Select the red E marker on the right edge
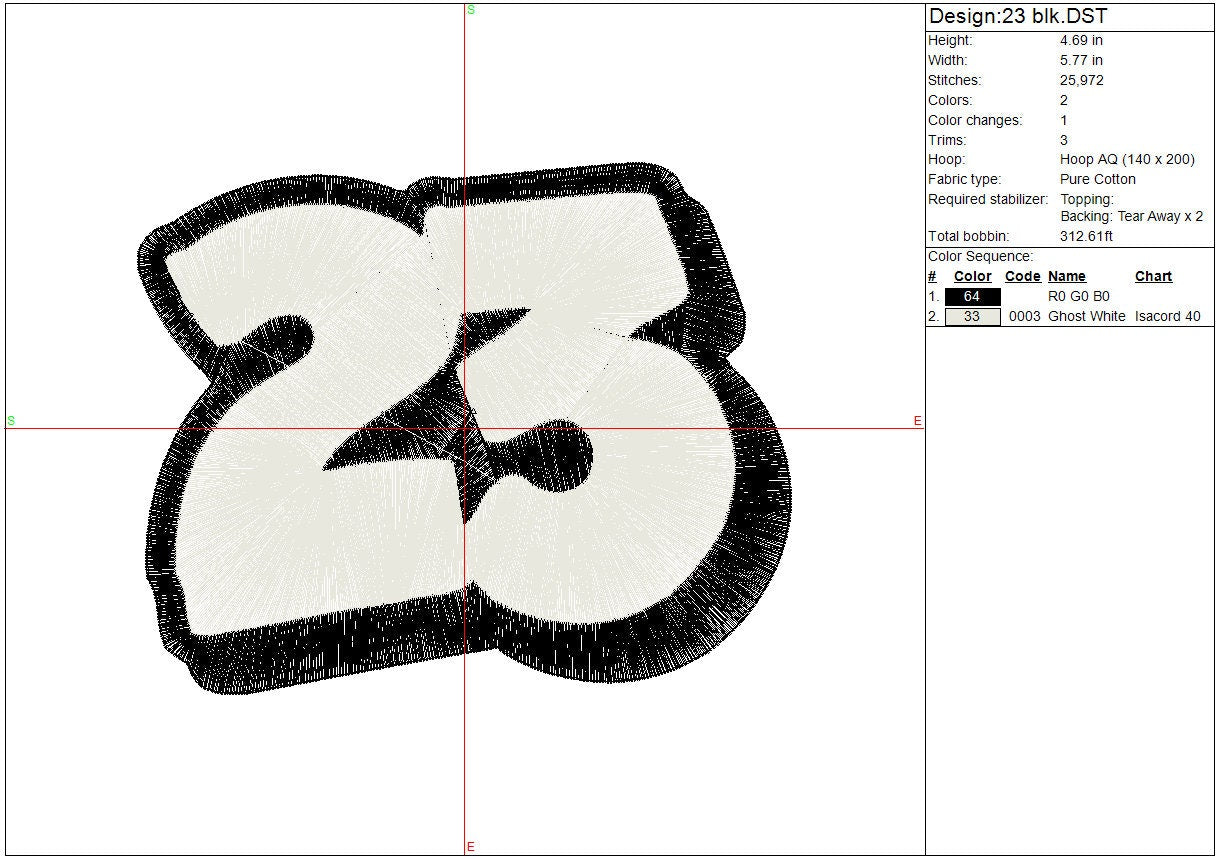Viewport: 1218px width, 859px height. coord(917,421)
